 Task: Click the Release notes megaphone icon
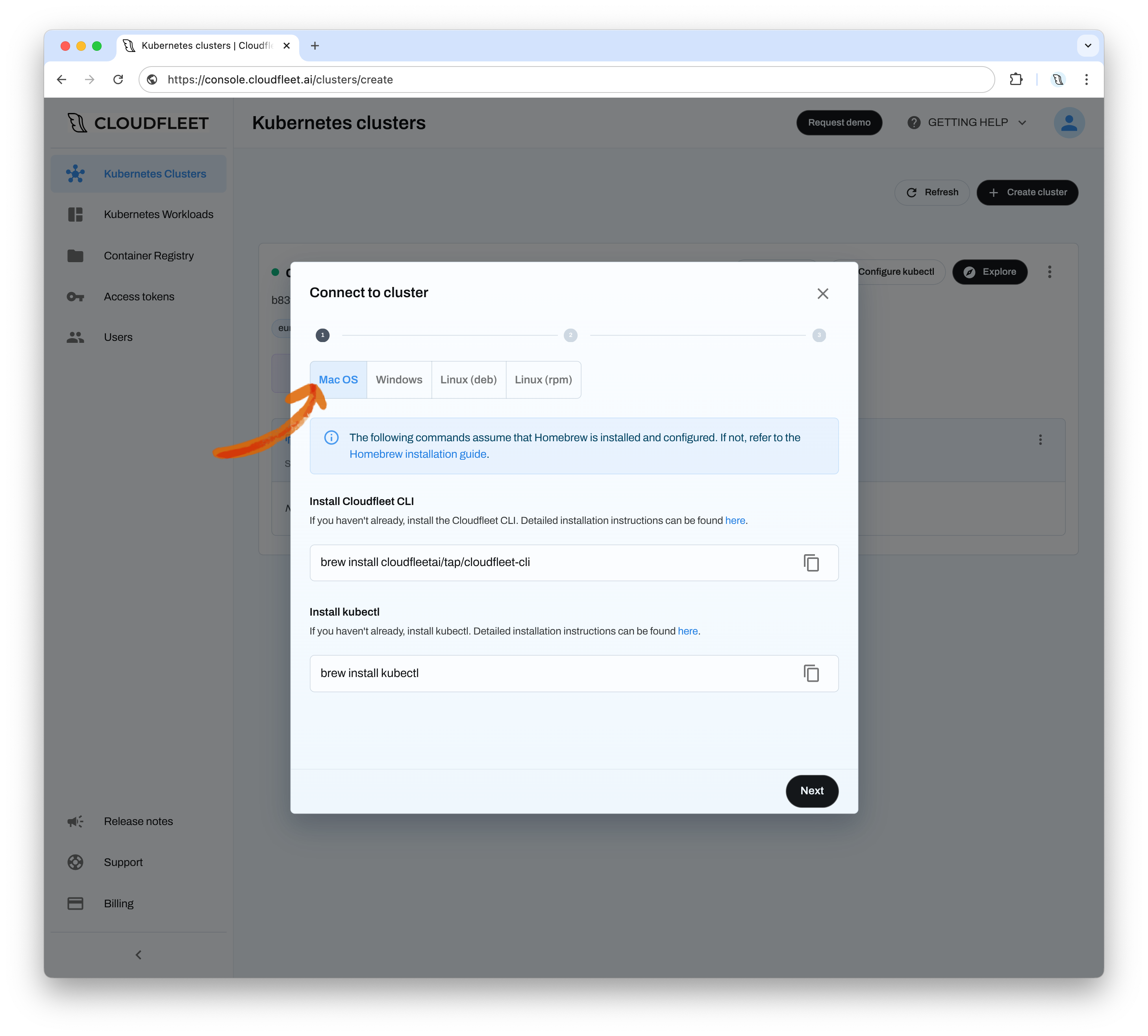coord(75,821)
